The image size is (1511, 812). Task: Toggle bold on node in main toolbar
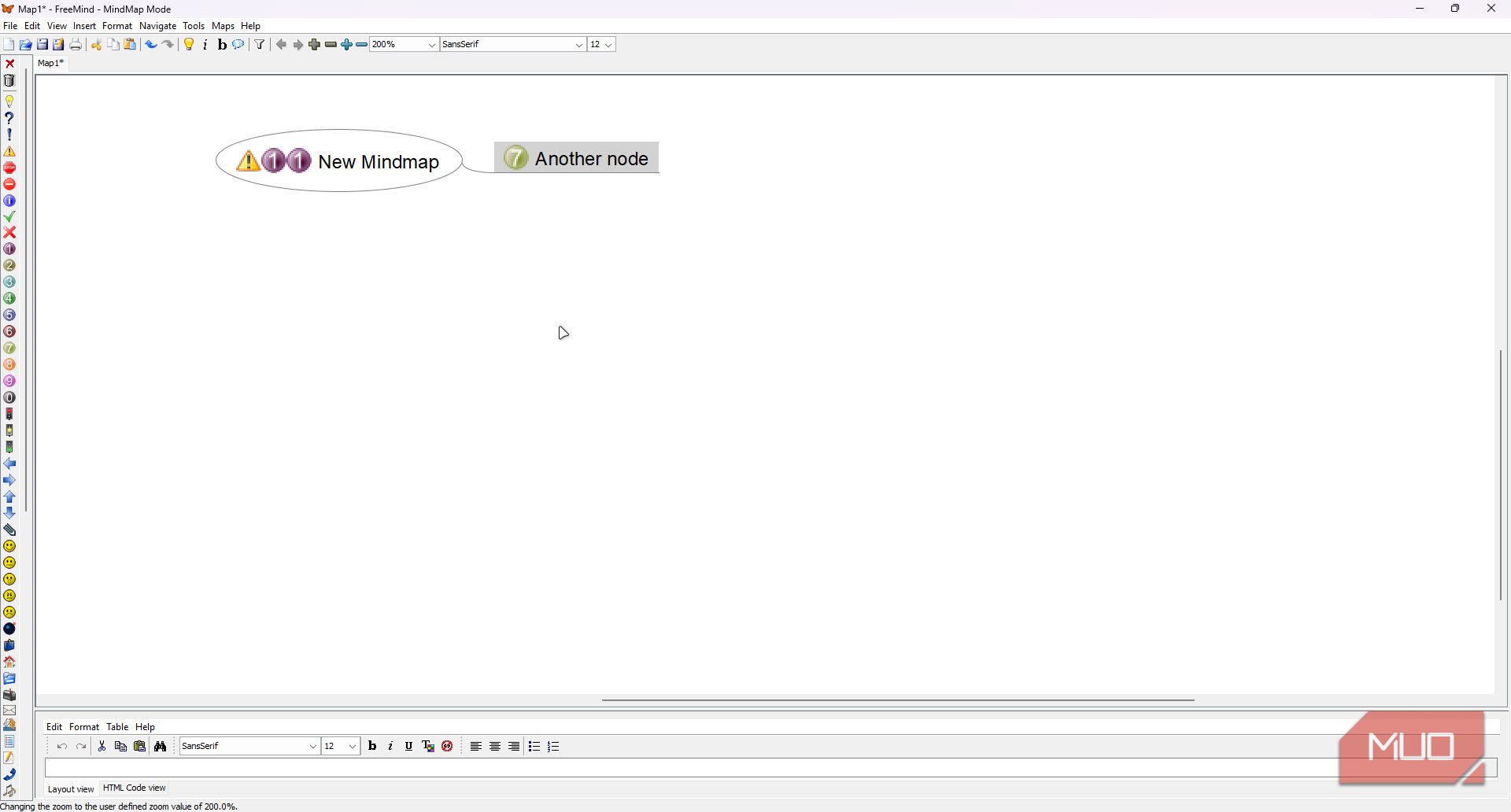222,45
